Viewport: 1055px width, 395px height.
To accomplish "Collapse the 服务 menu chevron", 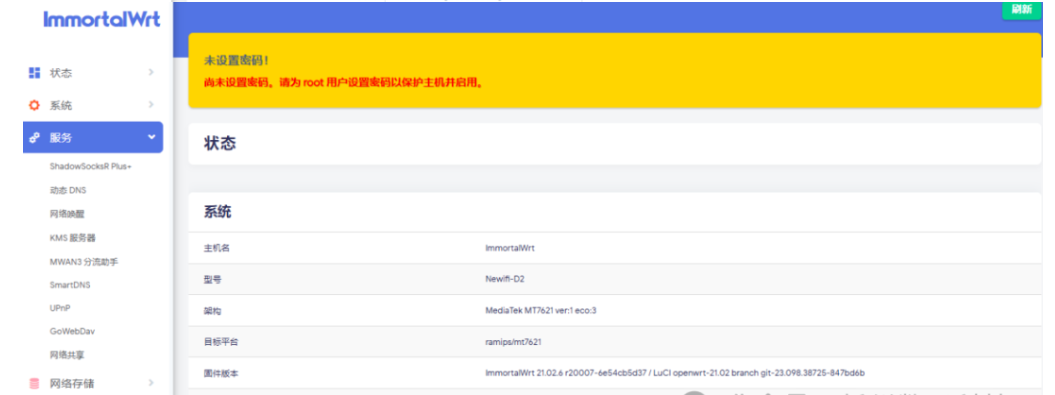I will click(x=151, y=137).
